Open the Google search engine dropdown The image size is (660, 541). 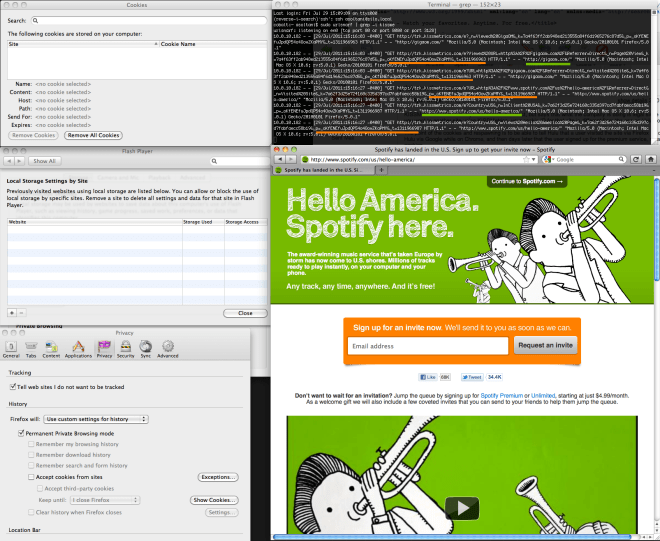coord(550,159)
